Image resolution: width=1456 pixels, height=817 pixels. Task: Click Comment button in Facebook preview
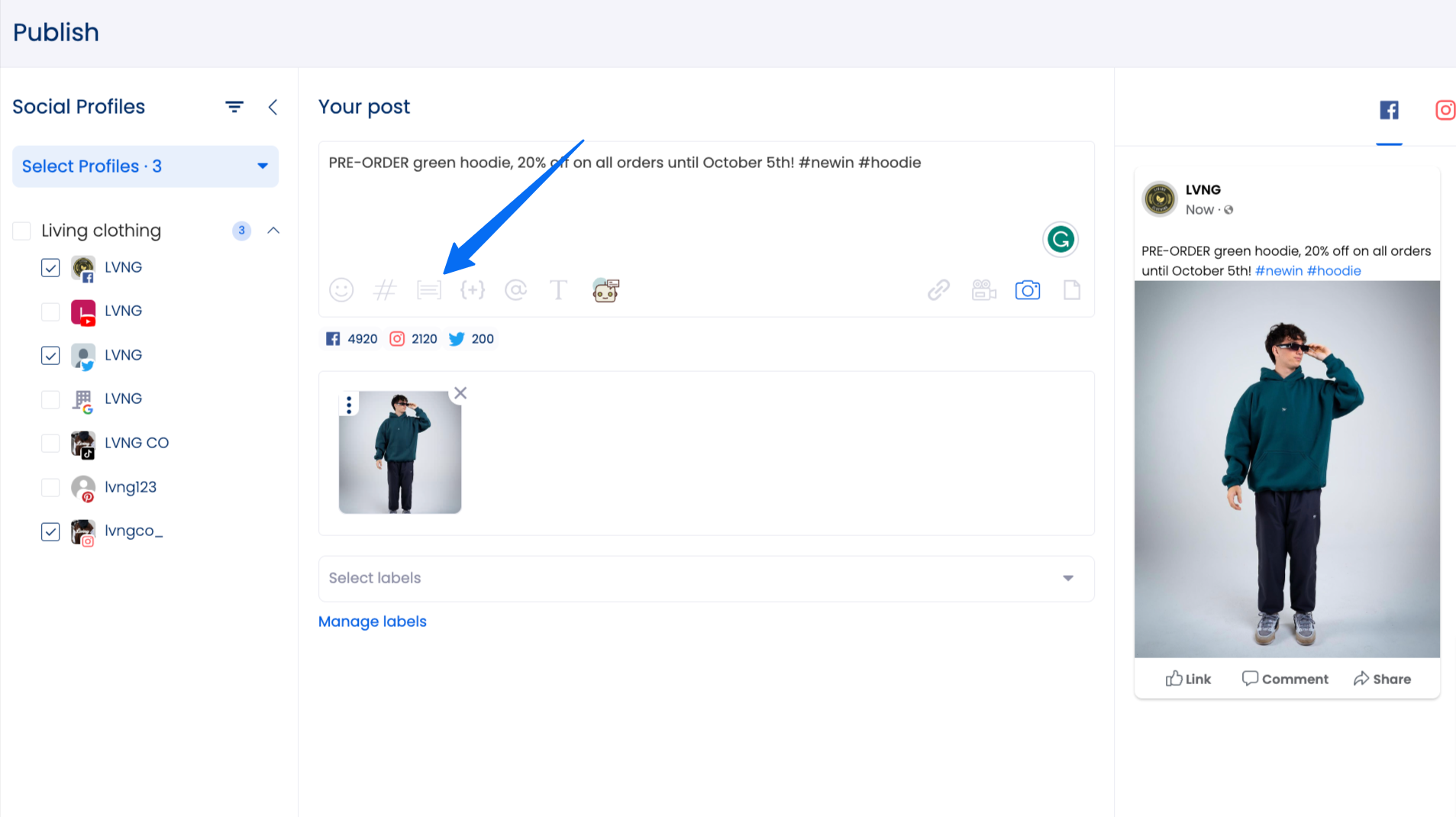pyautogui.click(x=1285, y=679)
